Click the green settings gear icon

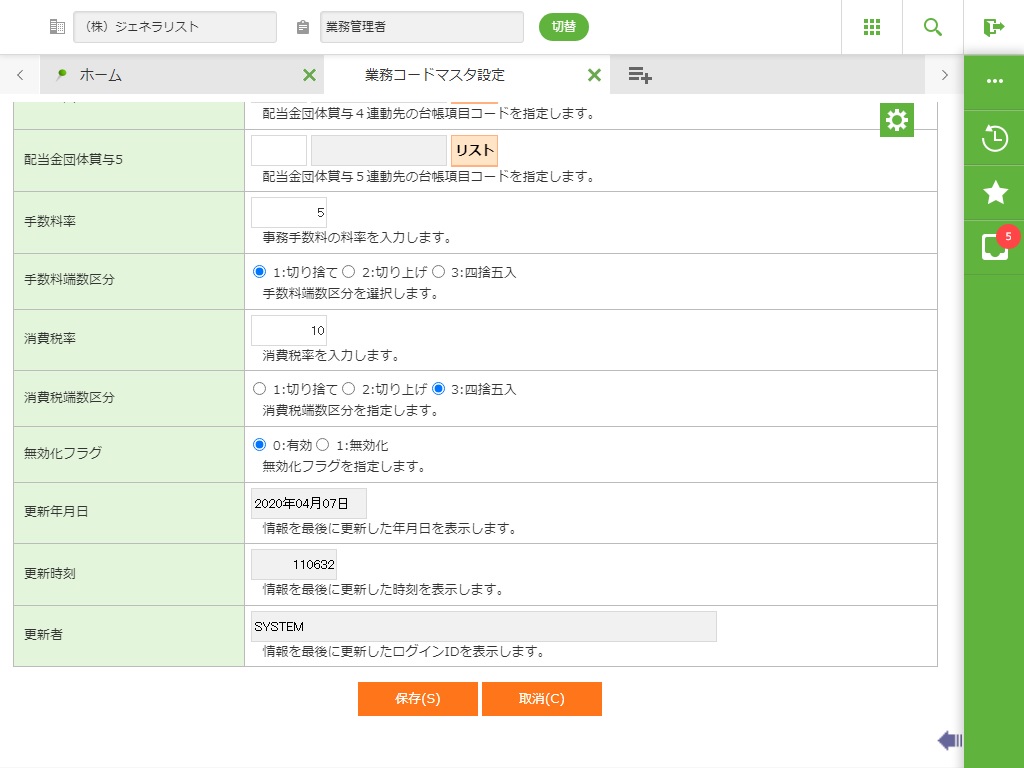[897, 120]
